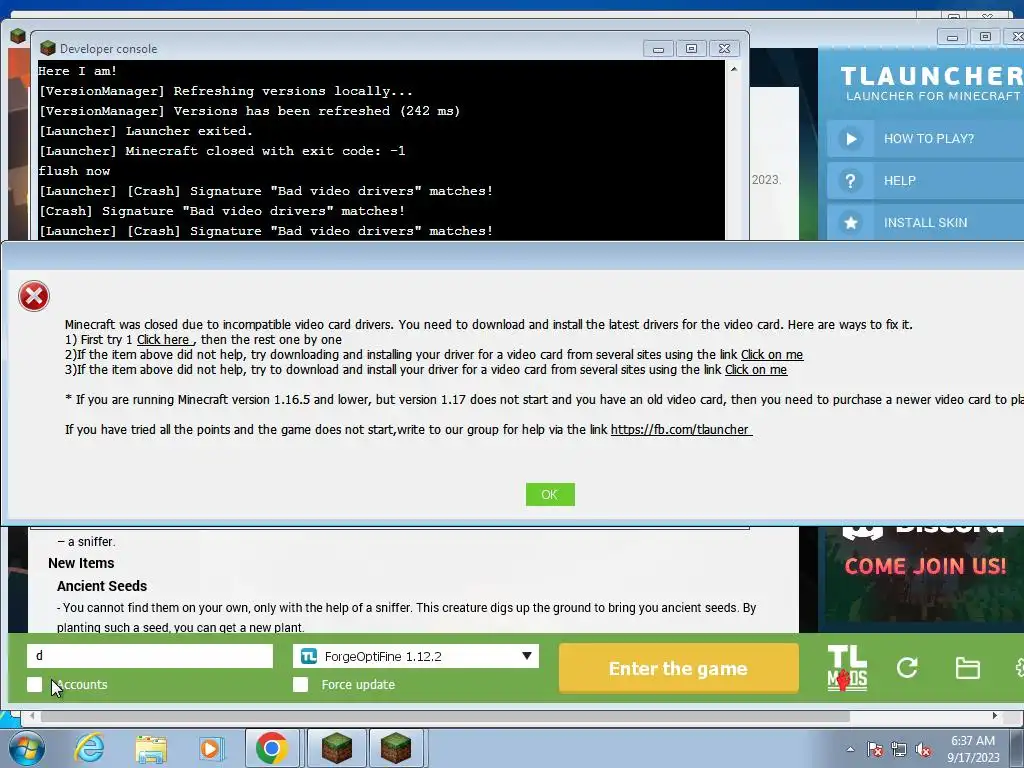Viewport: 1024px width, 768px height.
Task: Maximize the Developer console window
Action: (691, 48)
